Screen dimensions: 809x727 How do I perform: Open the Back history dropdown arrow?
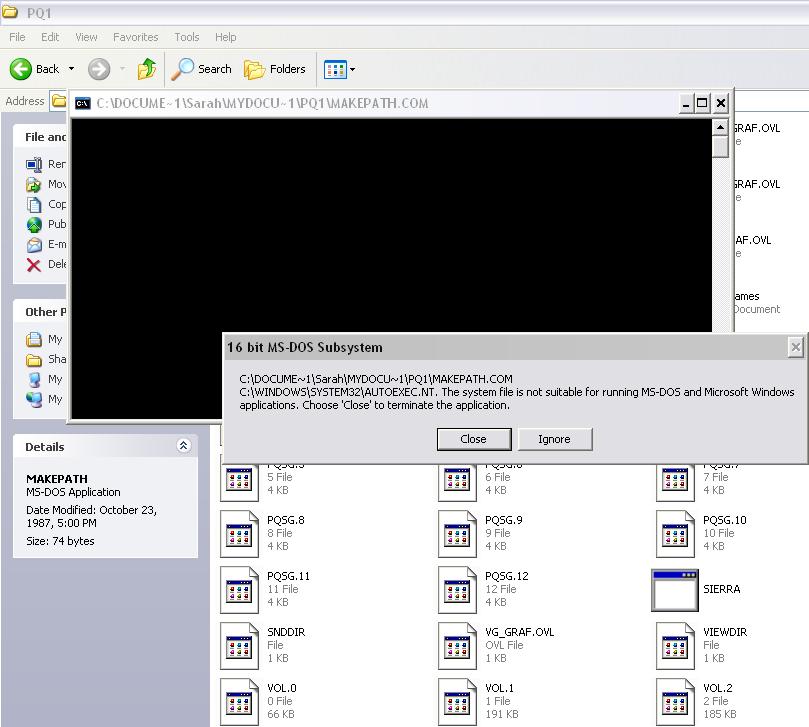[x=71, y=69]
